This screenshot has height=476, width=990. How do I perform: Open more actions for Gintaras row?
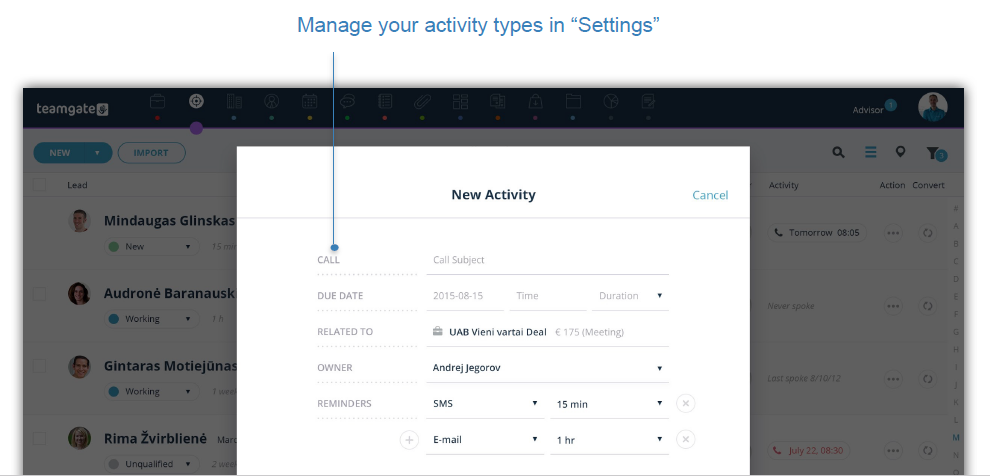892,379
